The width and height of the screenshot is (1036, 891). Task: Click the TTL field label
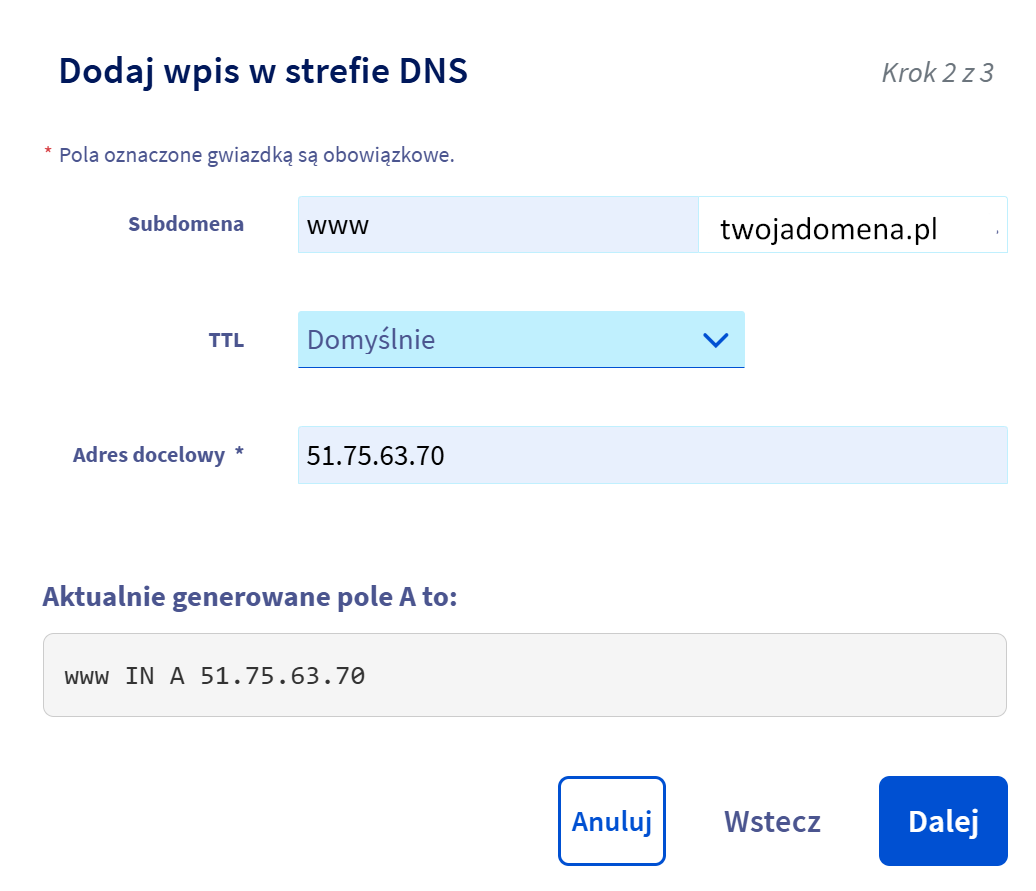point(226,340)
